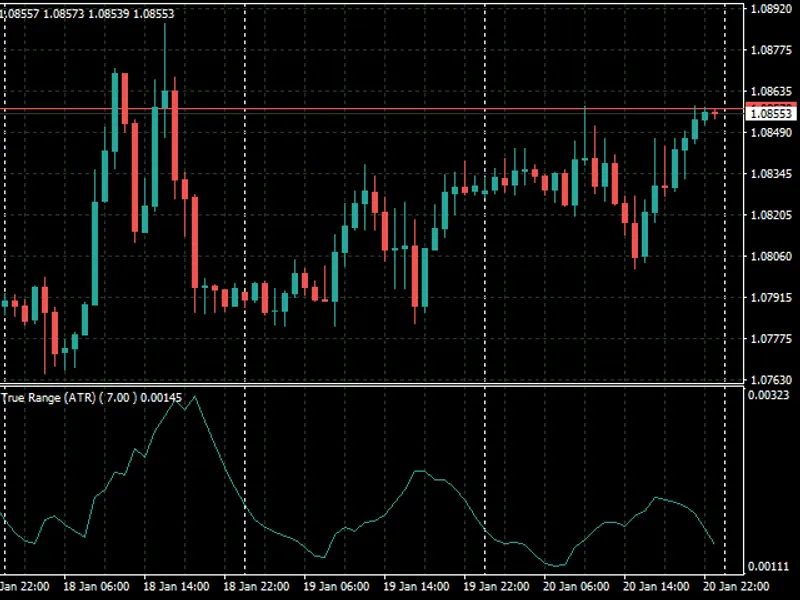
Task: Click the red horizontal bid price line
Action: point(372,109)
